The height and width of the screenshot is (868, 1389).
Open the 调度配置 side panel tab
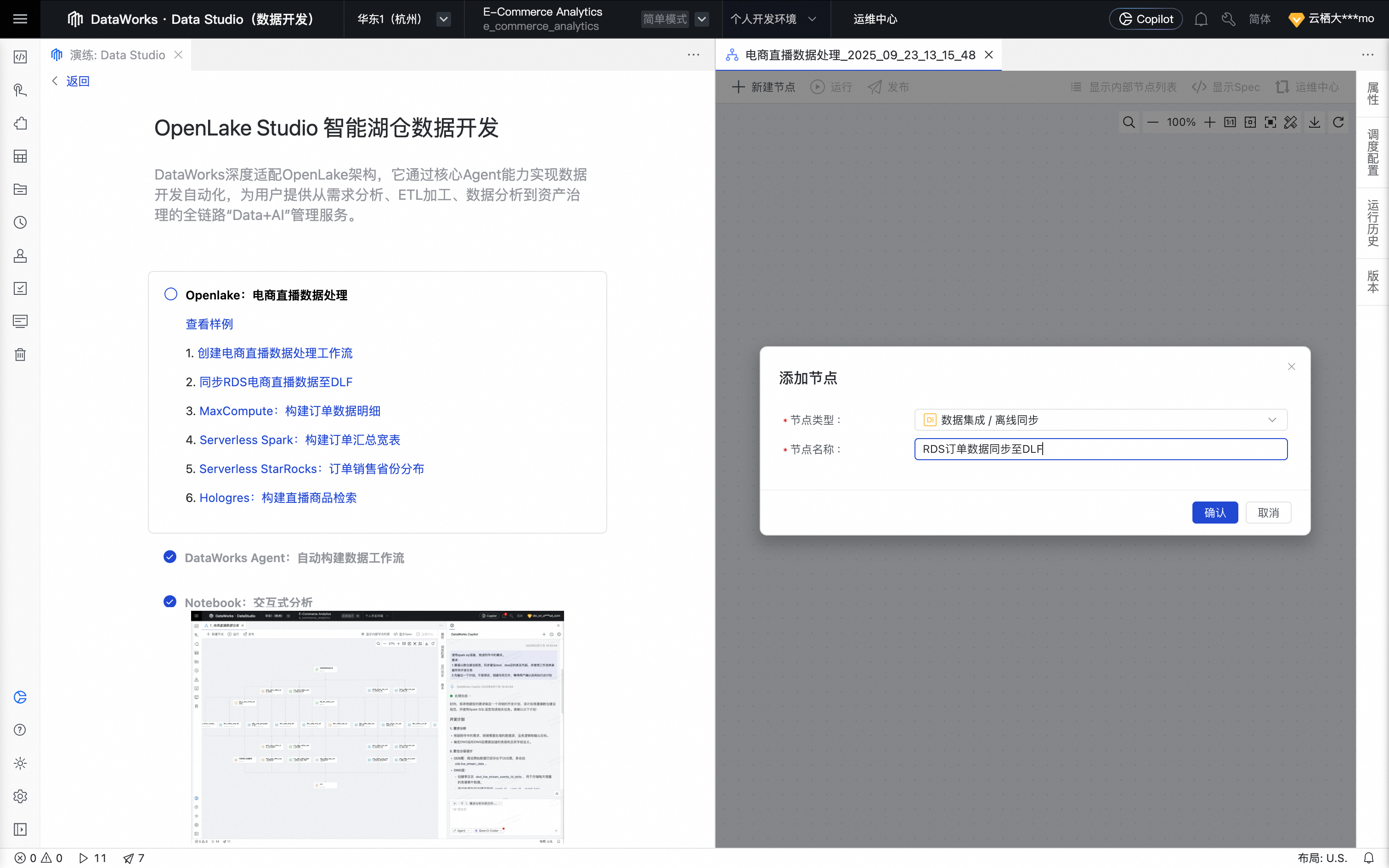pos(1372,152)
